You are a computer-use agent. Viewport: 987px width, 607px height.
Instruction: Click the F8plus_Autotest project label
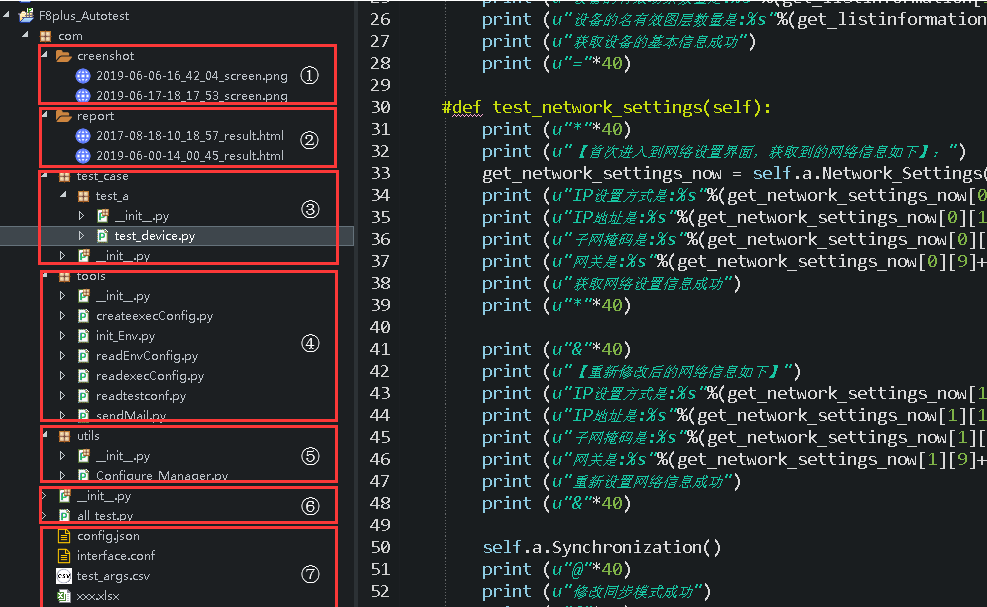click(84, 16)
